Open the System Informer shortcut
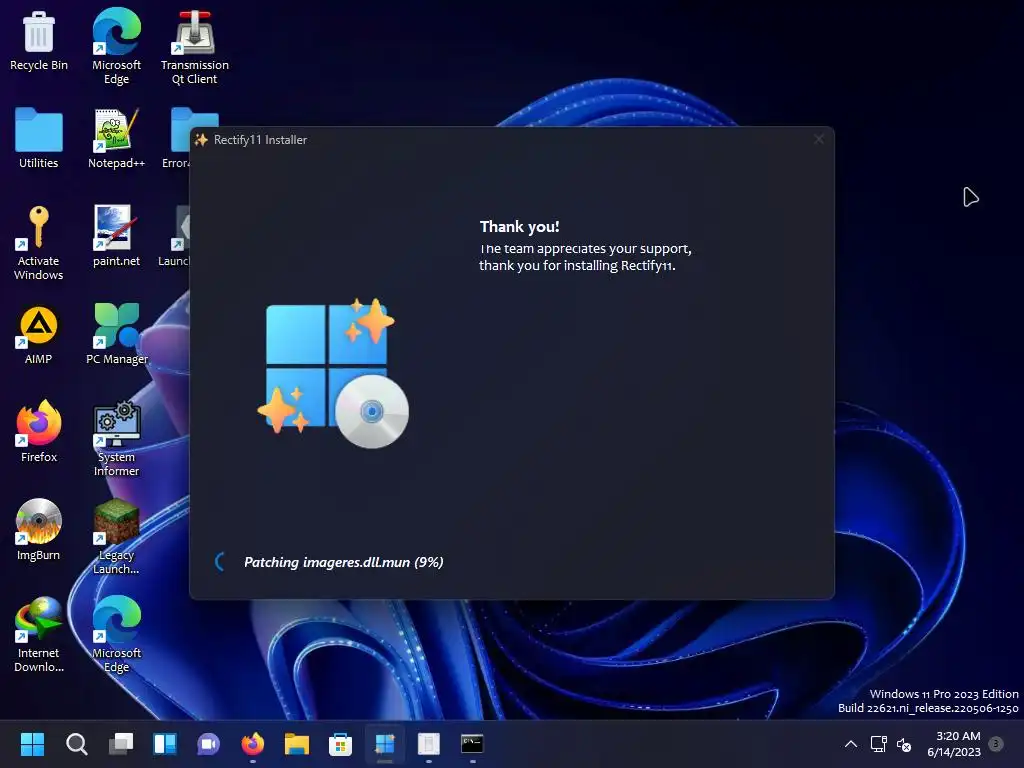 116,439
